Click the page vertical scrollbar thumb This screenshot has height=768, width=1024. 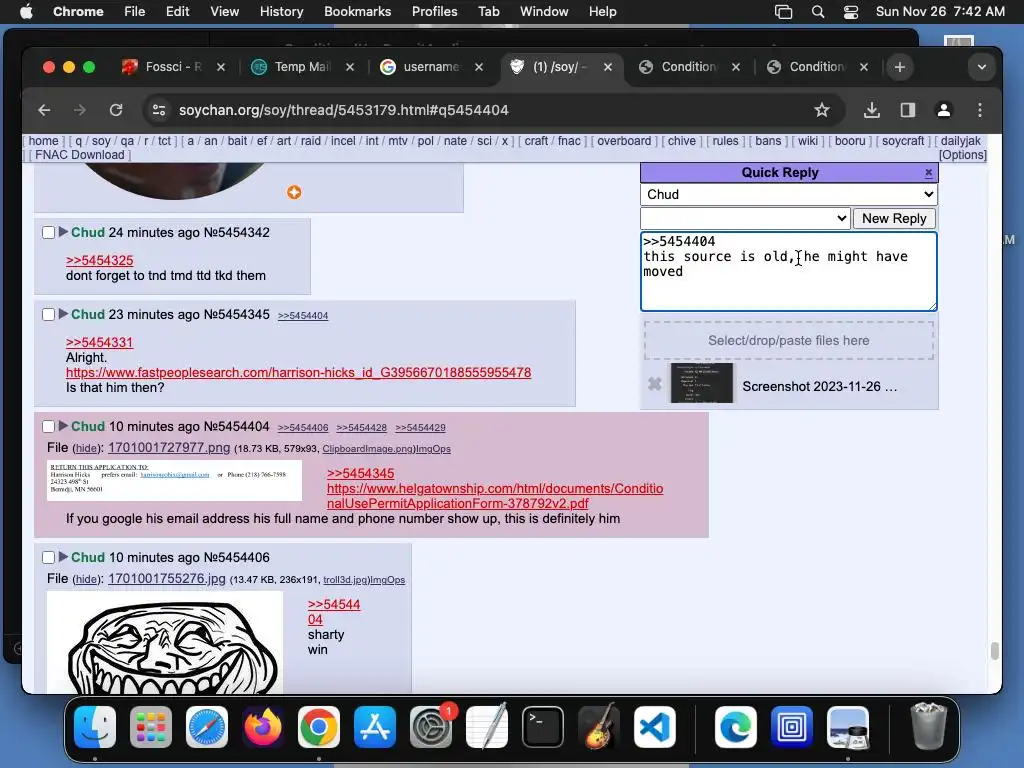[995, 651]
